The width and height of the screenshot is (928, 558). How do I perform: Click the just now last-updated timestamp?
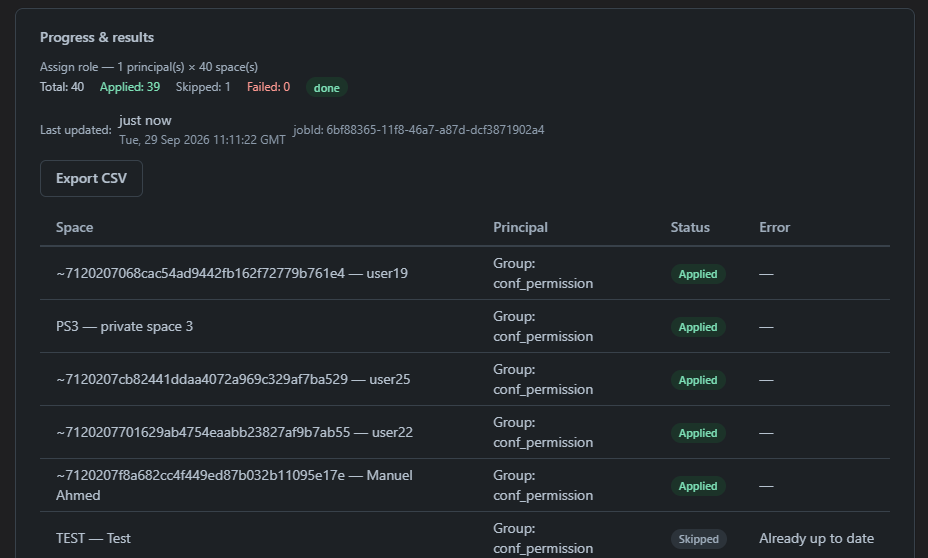pos(145,120)
